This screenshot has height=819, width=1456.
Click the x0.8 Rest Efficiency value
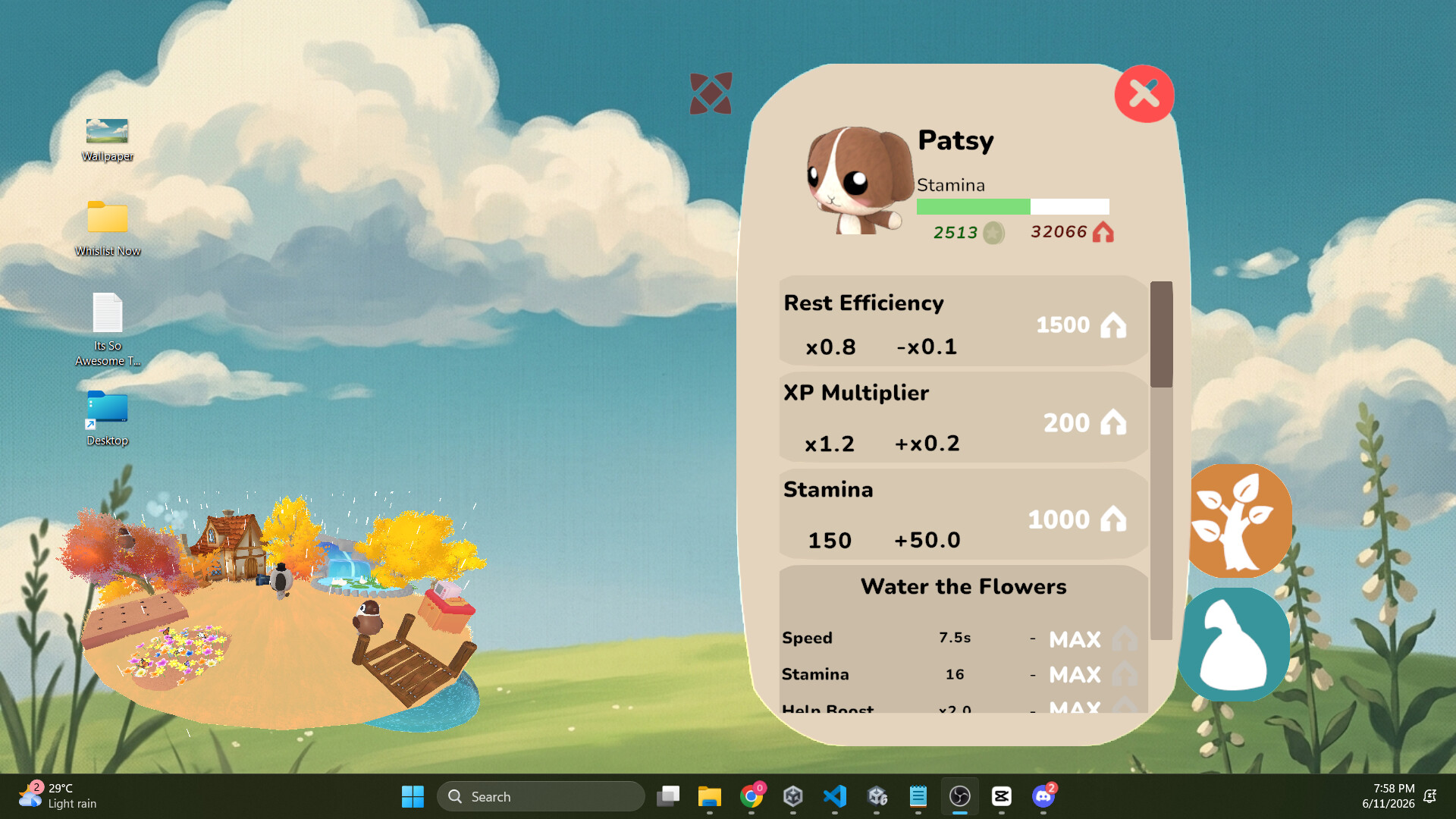[x=830, y=347]
